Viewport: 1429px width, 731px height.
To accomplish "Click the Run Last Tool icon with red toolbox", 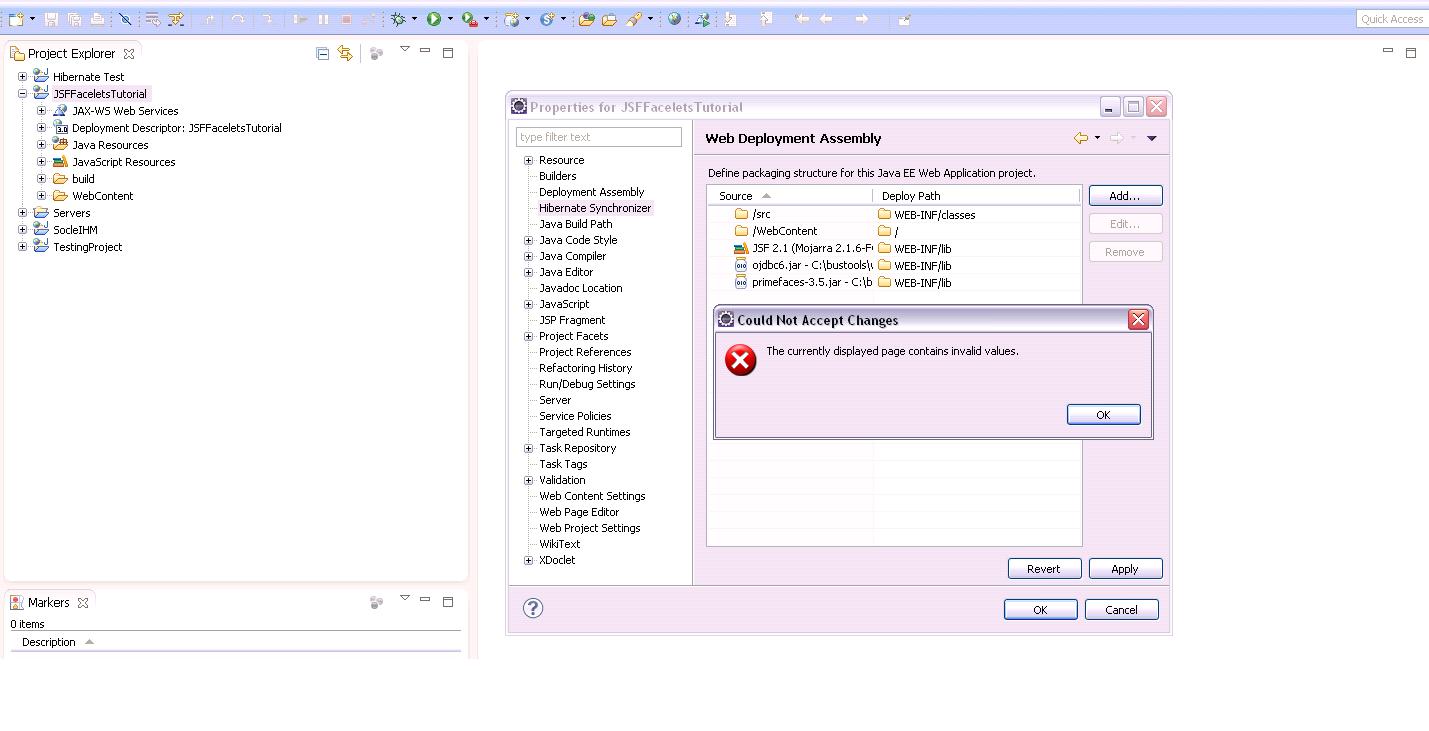I will pyautogui.click(x=470, y=19).
